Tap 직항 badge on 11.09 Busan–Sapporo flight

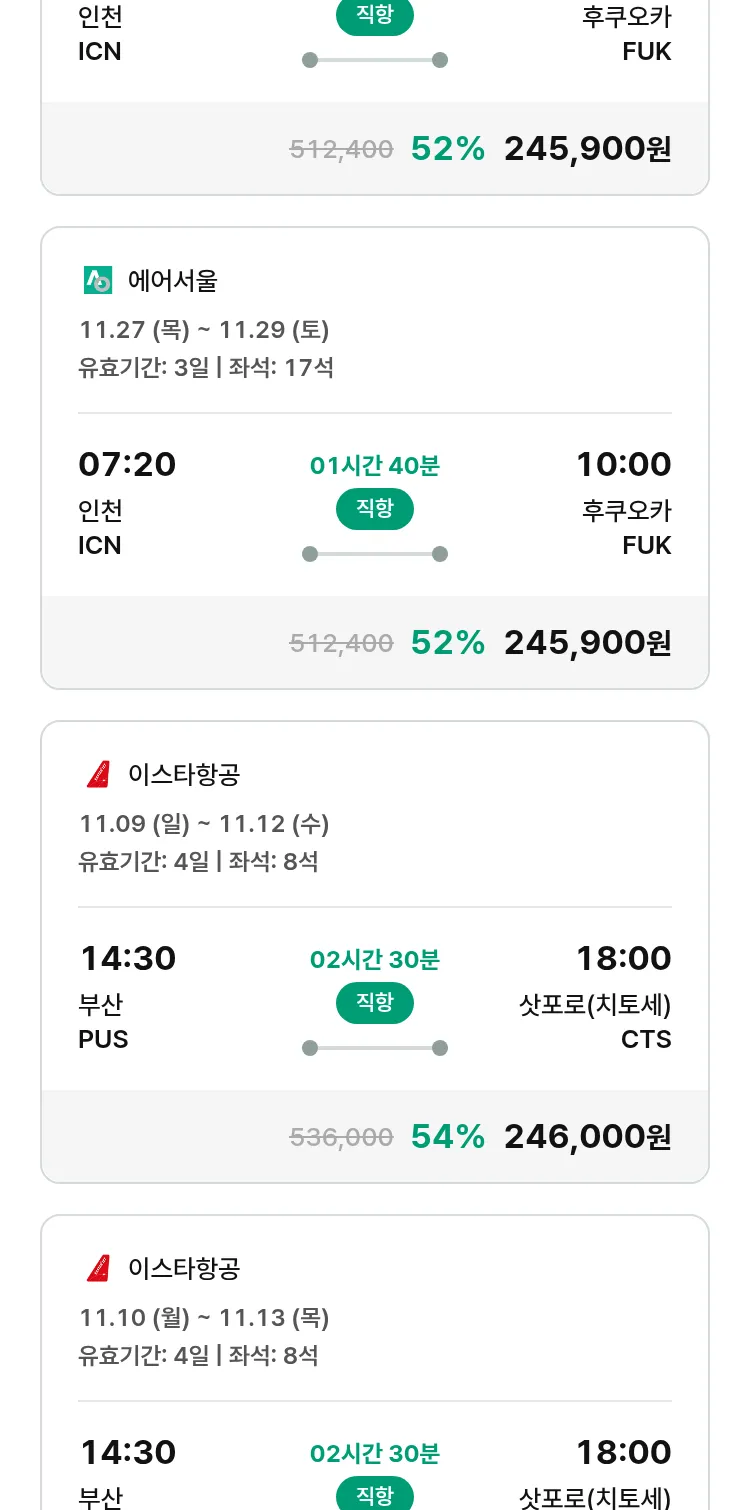[x=375, y=1003]
